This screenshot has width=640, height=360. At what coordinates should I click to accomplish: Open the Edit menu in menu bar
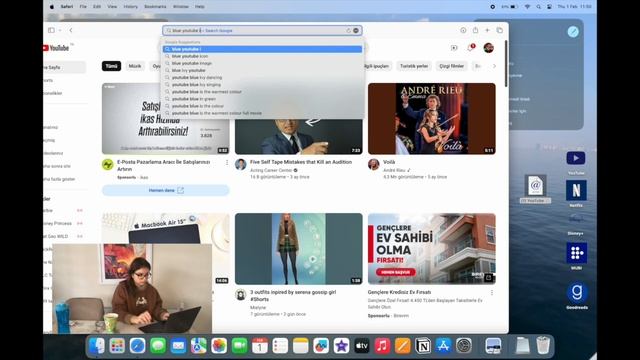tap(97, 7)
